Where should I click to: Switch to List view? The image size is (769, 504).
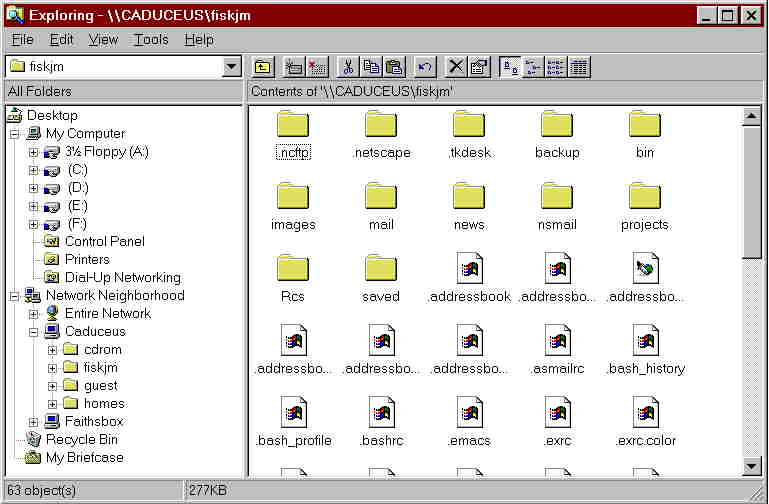pos(556,67)
